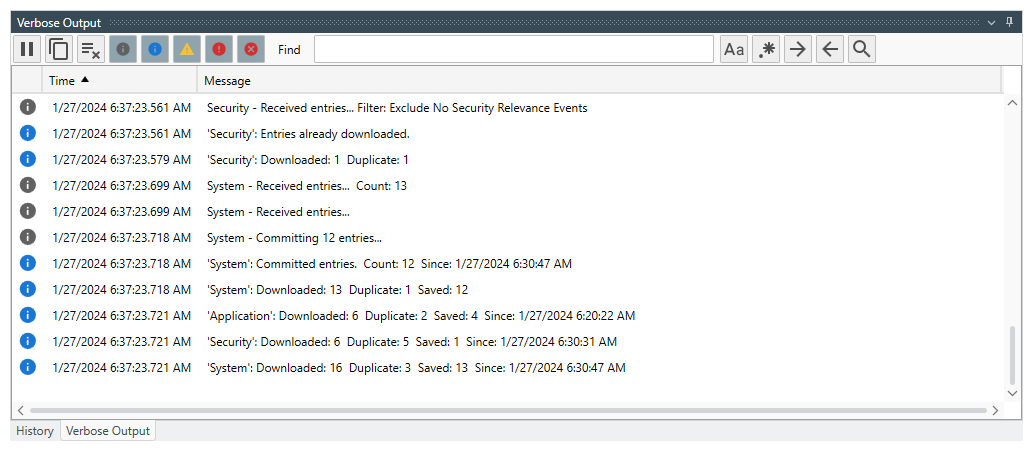The height and width of the screenshot is (451, 1033).
Task: Toggle the yellow warning filter
Action: pyautogui.click(x=187, y=49)
